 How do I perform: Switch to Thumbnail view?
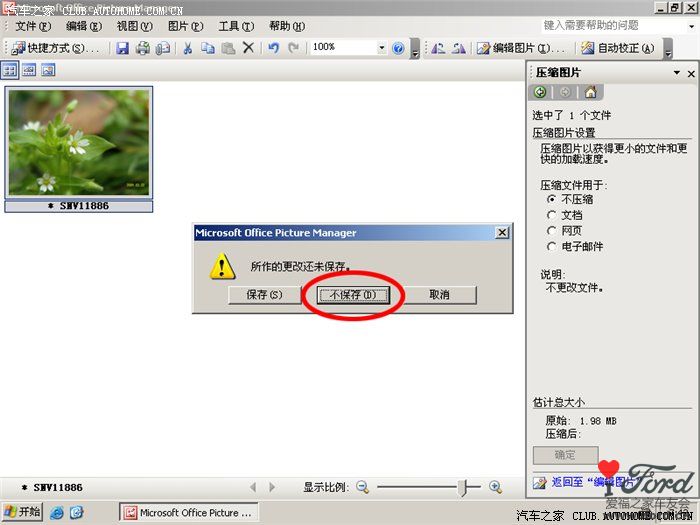[9, 70]
